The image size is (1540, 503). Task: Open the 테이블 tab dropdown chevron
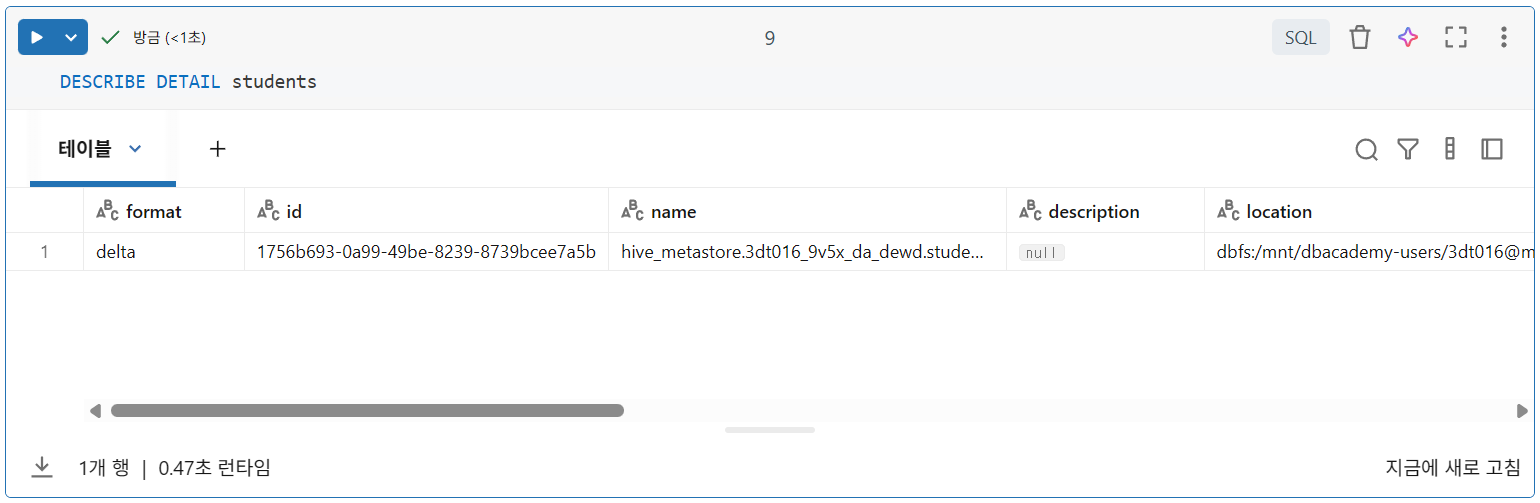pyautogui.click(x=136, y=149)
